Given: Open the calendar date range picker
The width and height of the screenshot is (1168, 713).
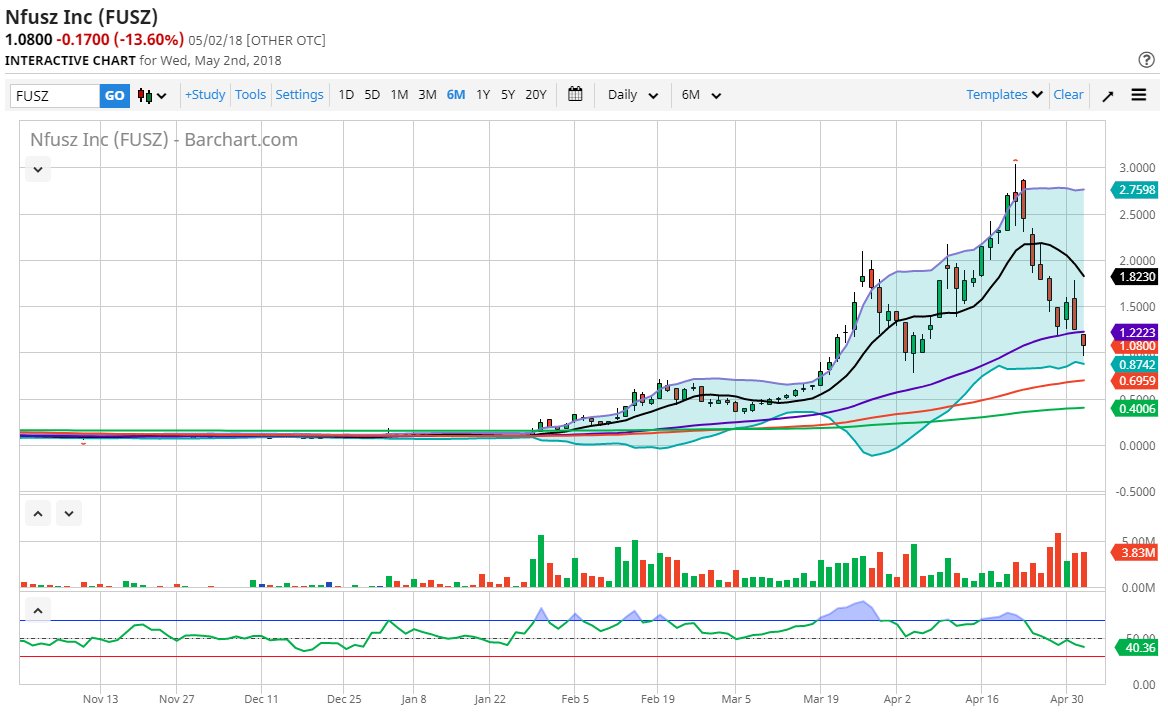Looking at the screenshot, I should (575, 94).
